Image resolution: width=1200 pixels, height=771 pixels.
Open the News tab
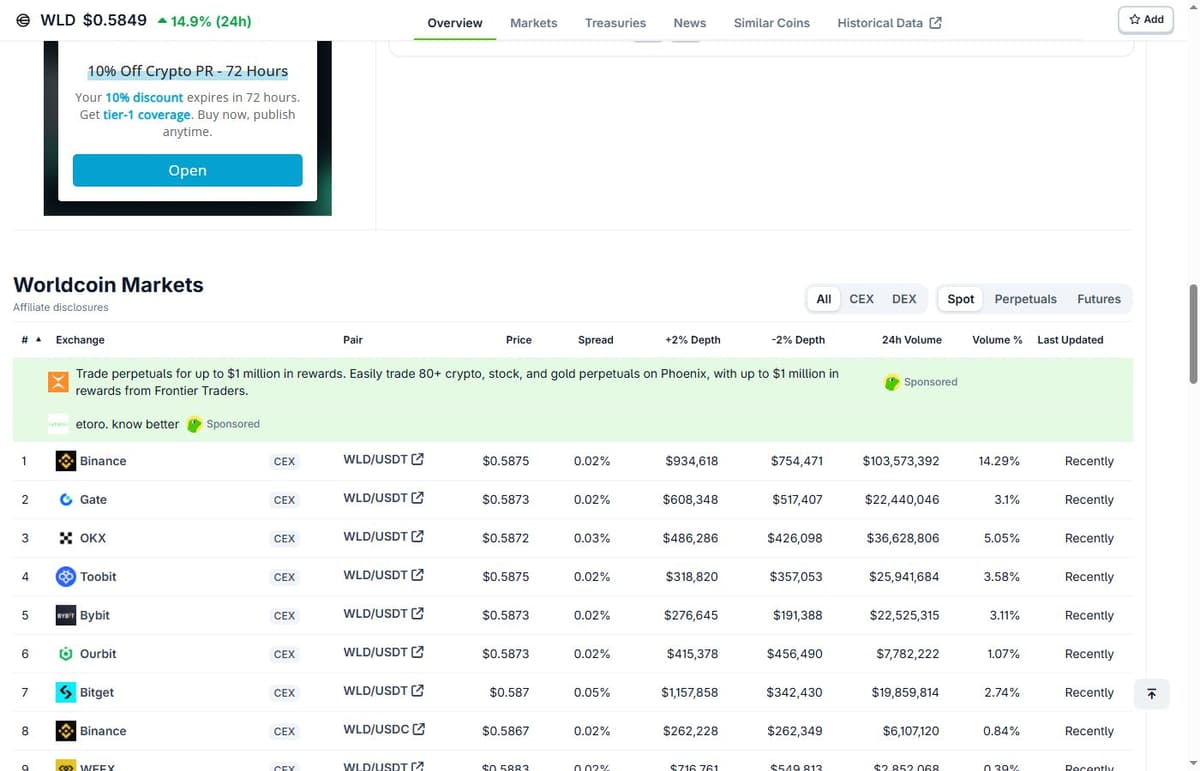pos(690,23)
